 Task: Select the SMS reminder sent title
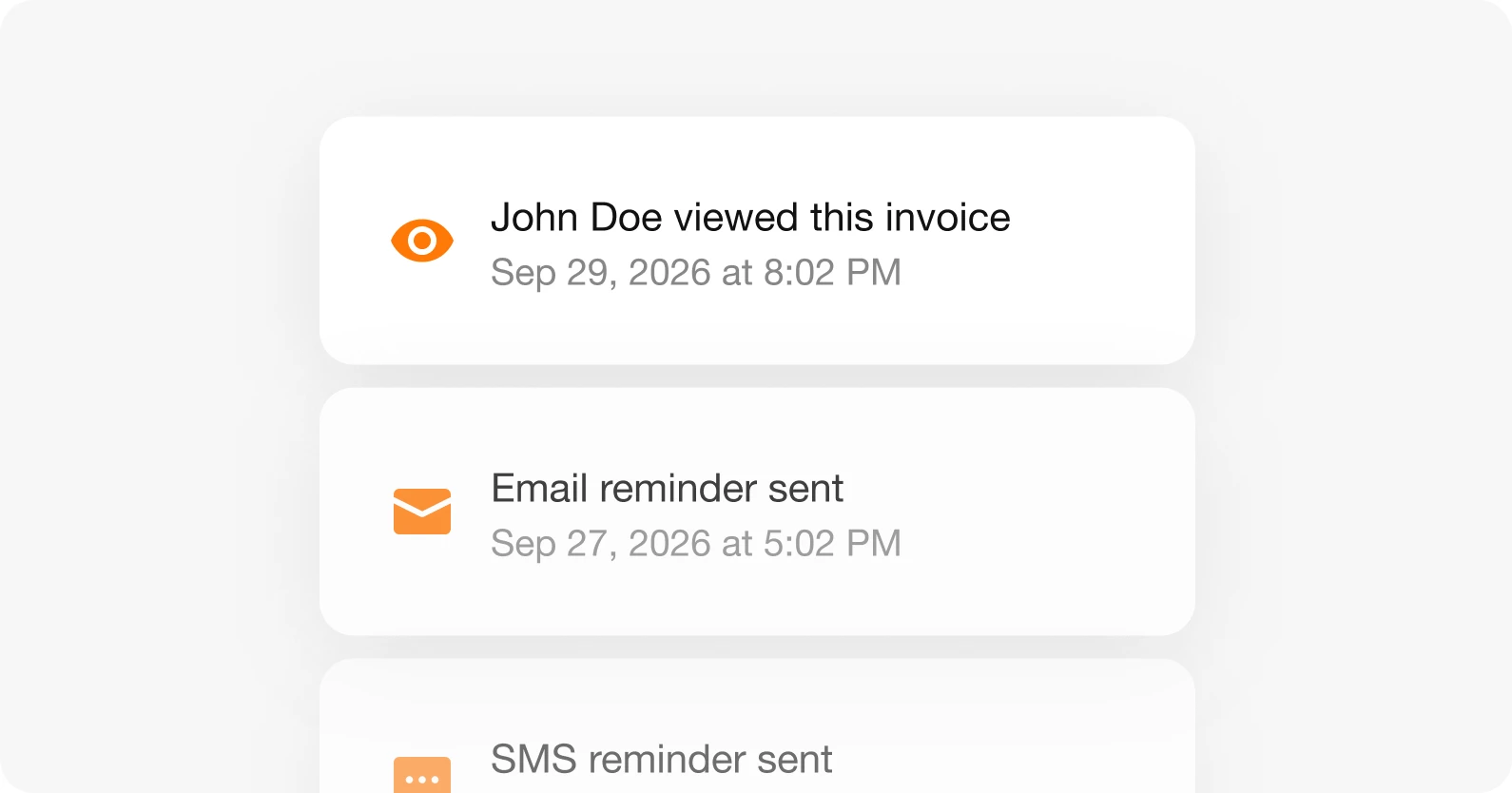(x=661, y=760)
